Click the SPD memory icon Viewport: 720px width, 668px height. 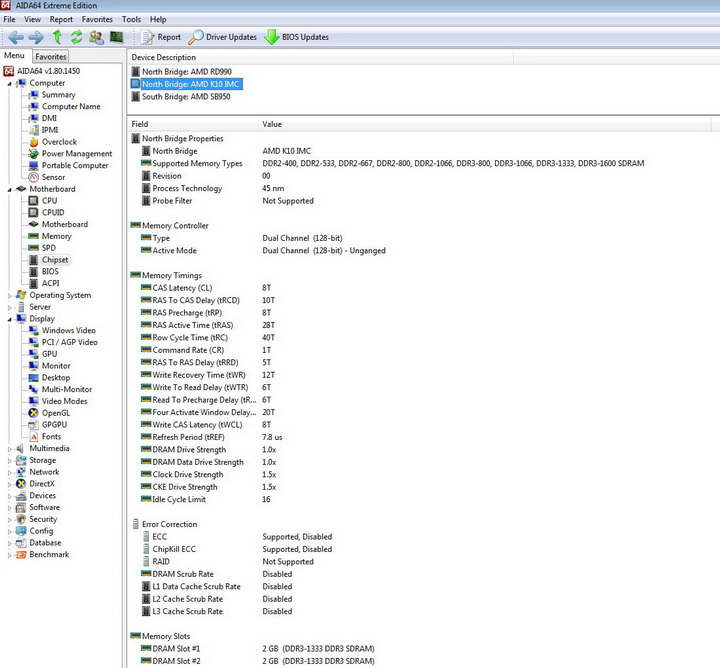coord(34,248)
